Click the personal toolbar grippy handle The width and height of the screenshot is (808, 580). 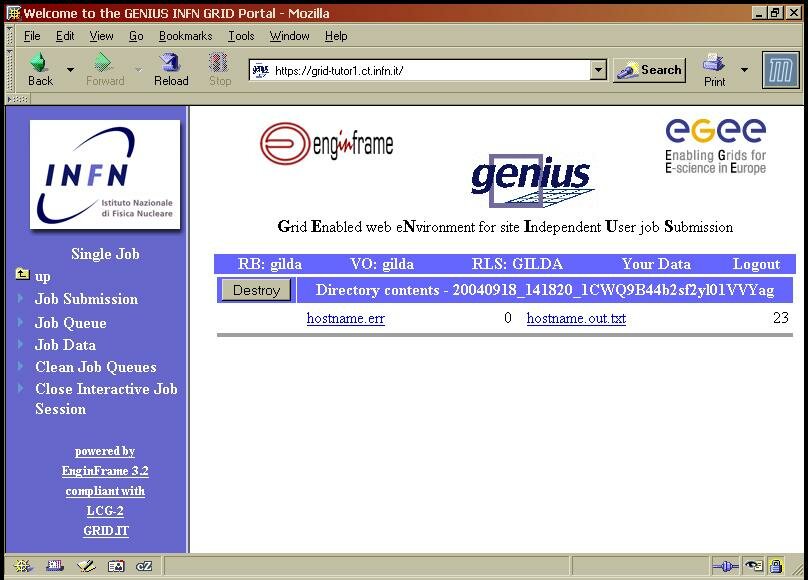17,99
